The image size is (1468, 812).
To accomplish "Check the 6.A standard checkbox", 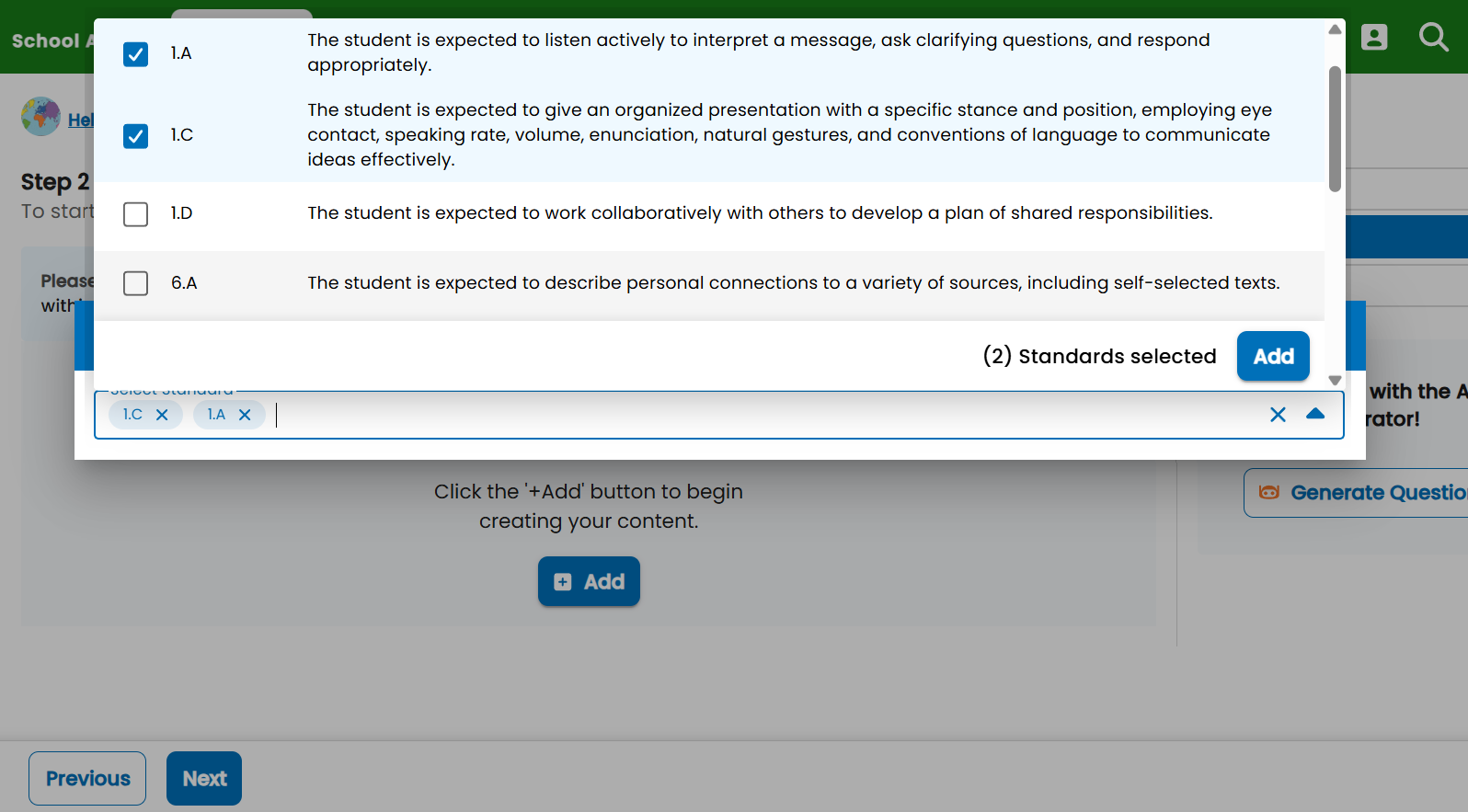I will [x=135, y=283].
